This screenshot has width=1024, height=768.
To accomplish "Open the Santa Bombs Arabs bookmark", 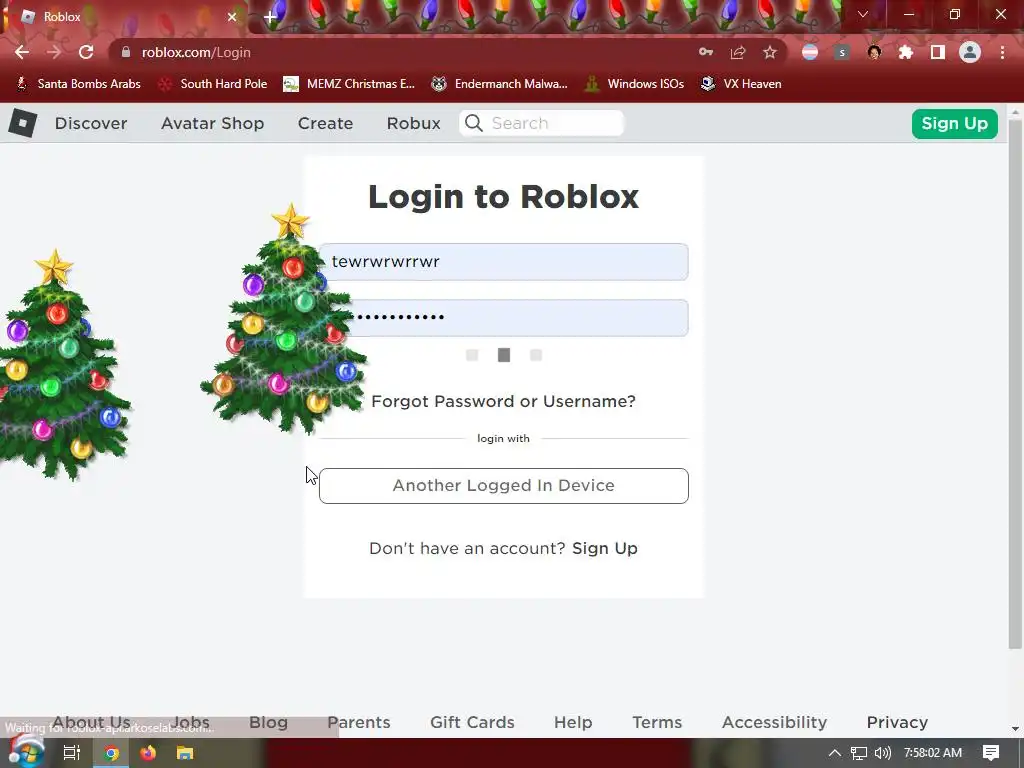I will coord(78,84).
